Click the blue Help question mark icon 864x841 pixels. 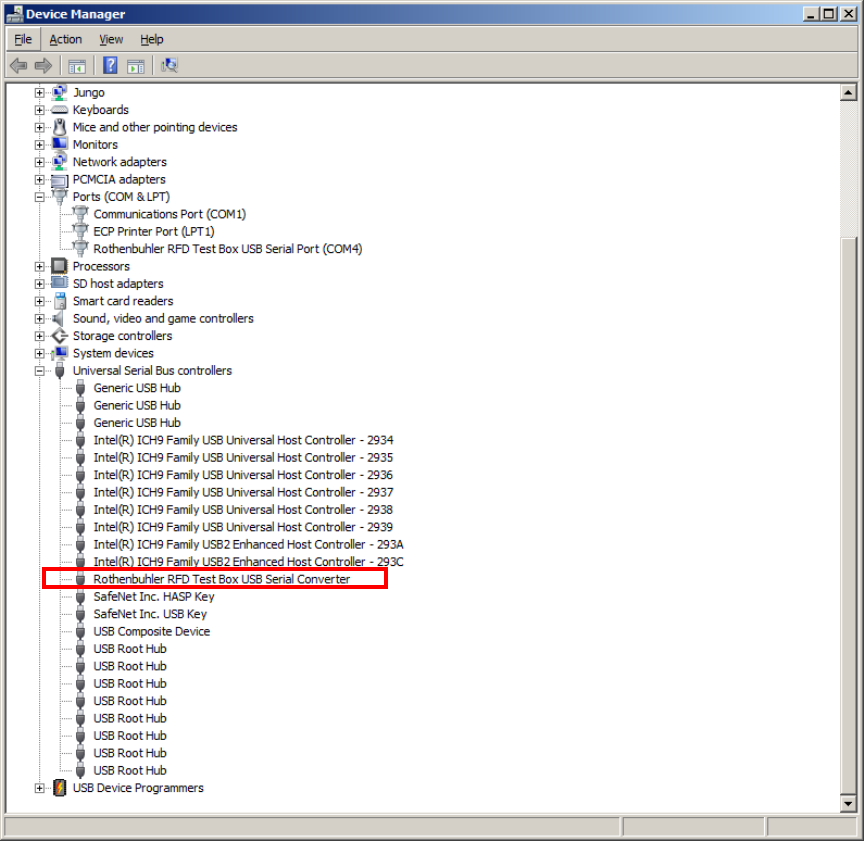click(110, 66)
